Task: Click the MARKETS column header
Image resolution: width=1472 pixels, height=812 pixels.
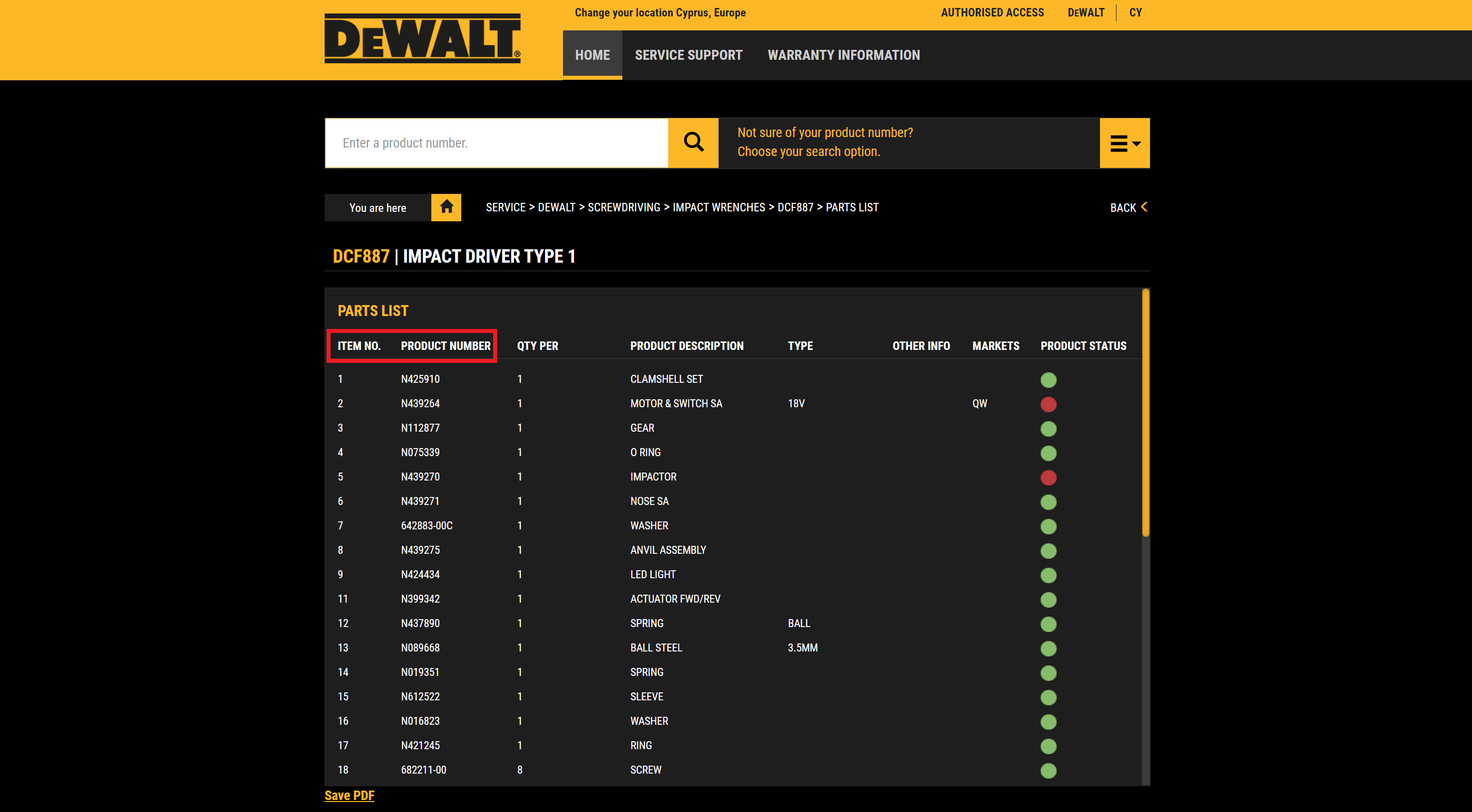Action: [x=995, y=346]
